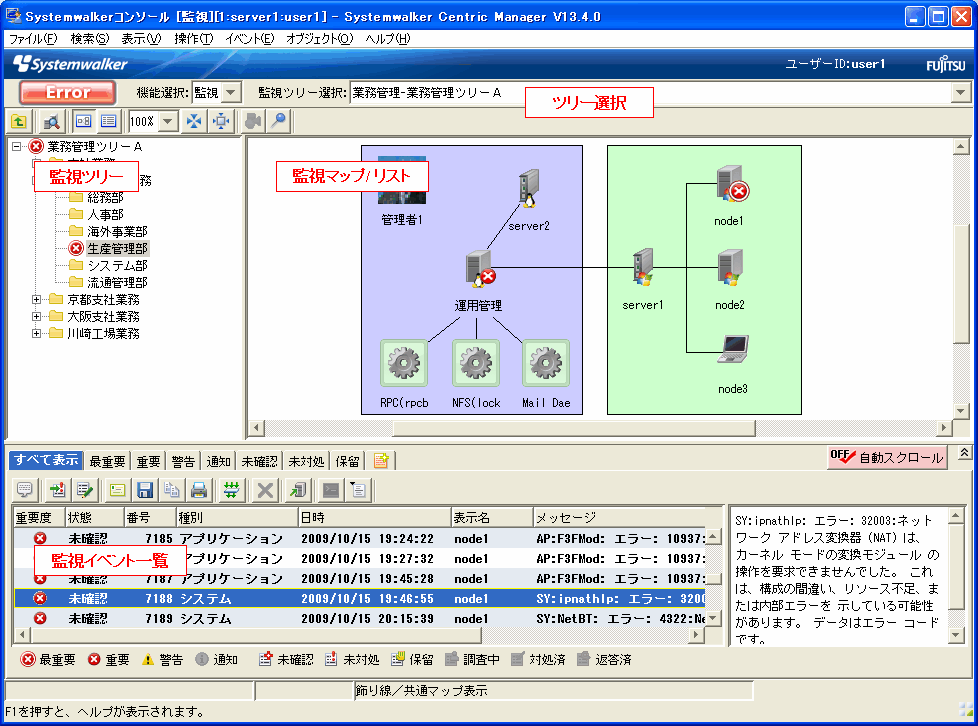
Task: Click the map horizontal scrollbar thumb
Action: pyautogui.click(x=574, y=428)
